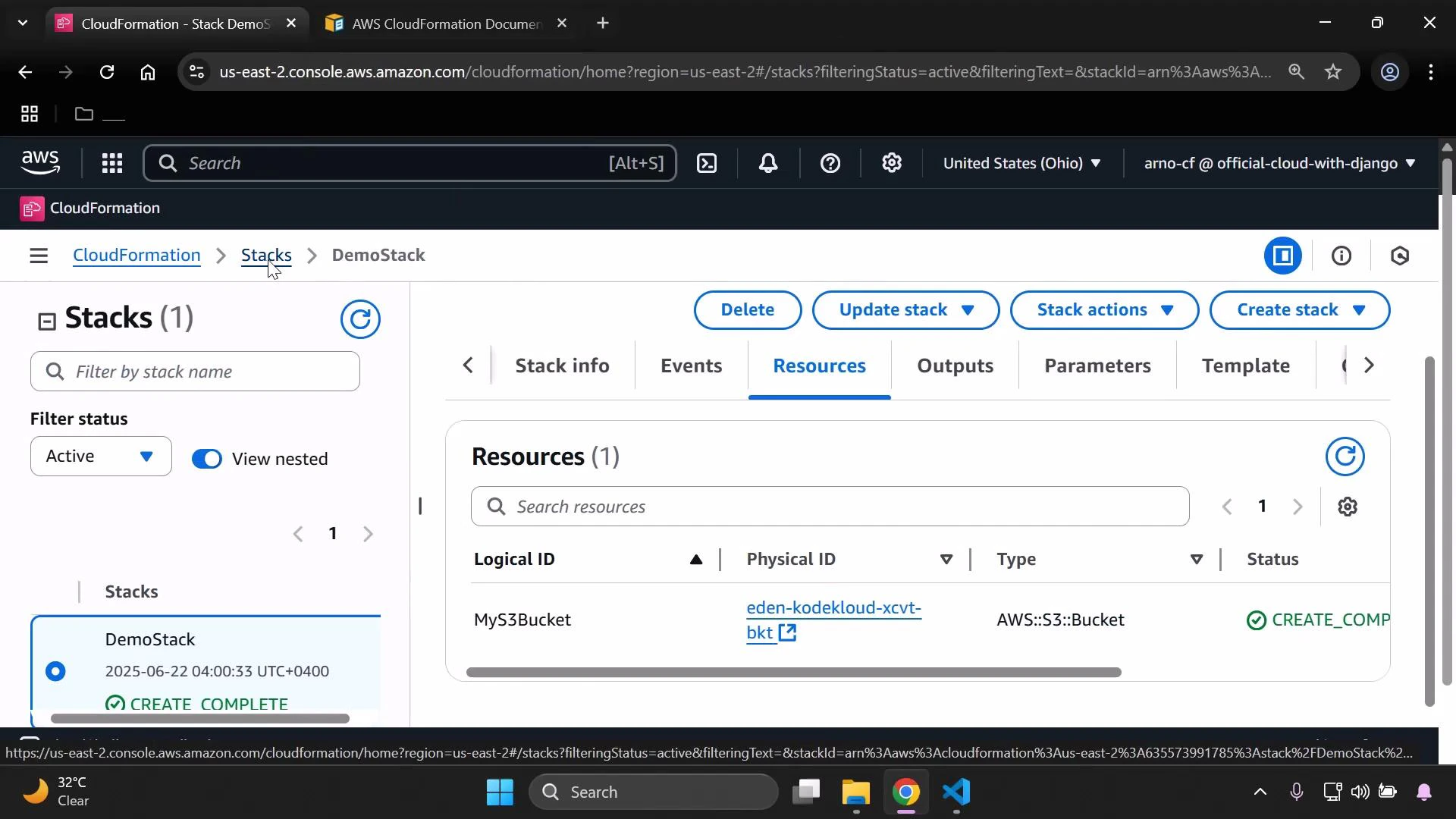Open the help question-mark menu

click(831, 162)
